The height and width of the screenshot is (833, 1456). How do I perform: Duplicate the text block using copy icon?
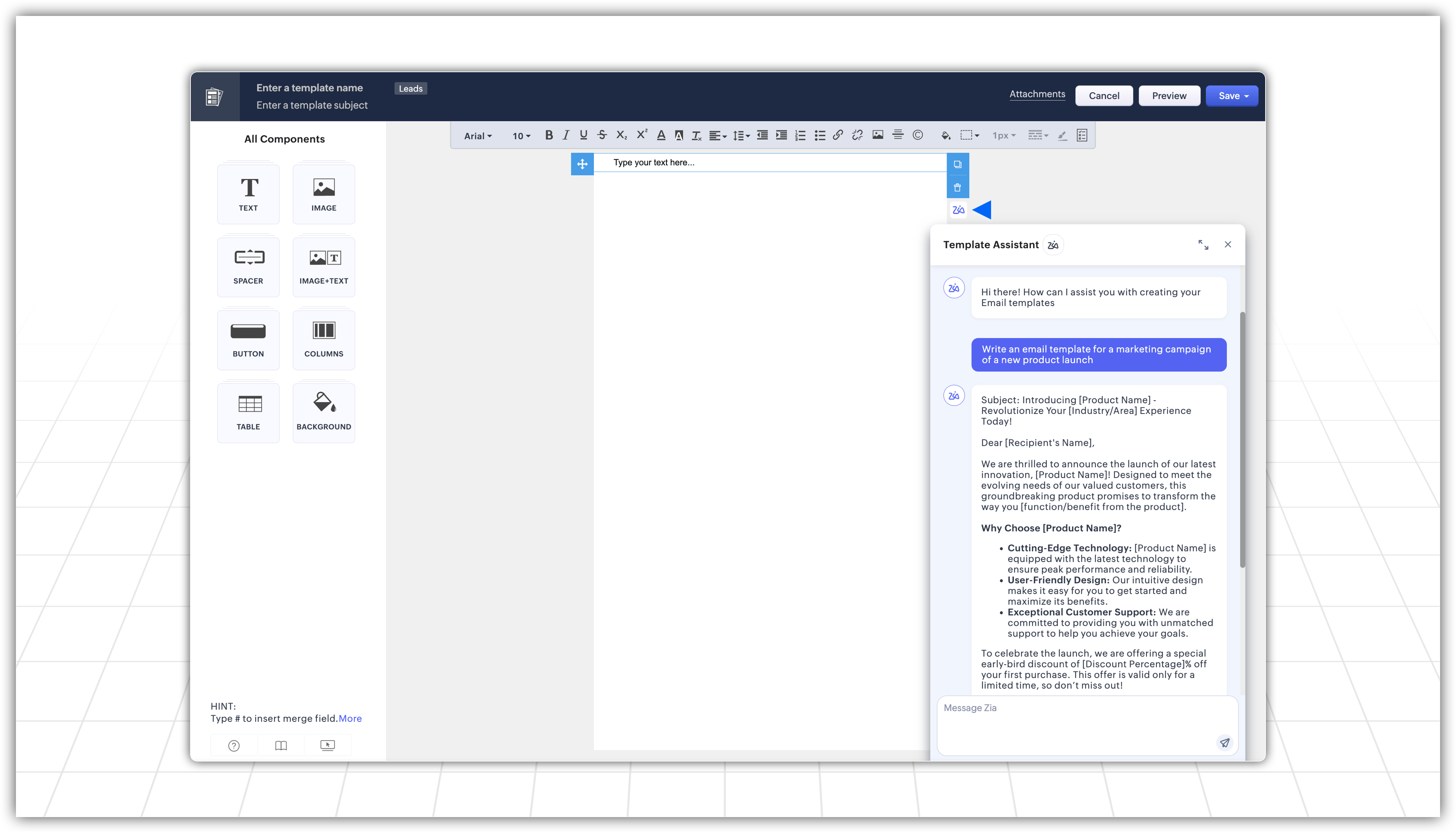coord(957,165)
